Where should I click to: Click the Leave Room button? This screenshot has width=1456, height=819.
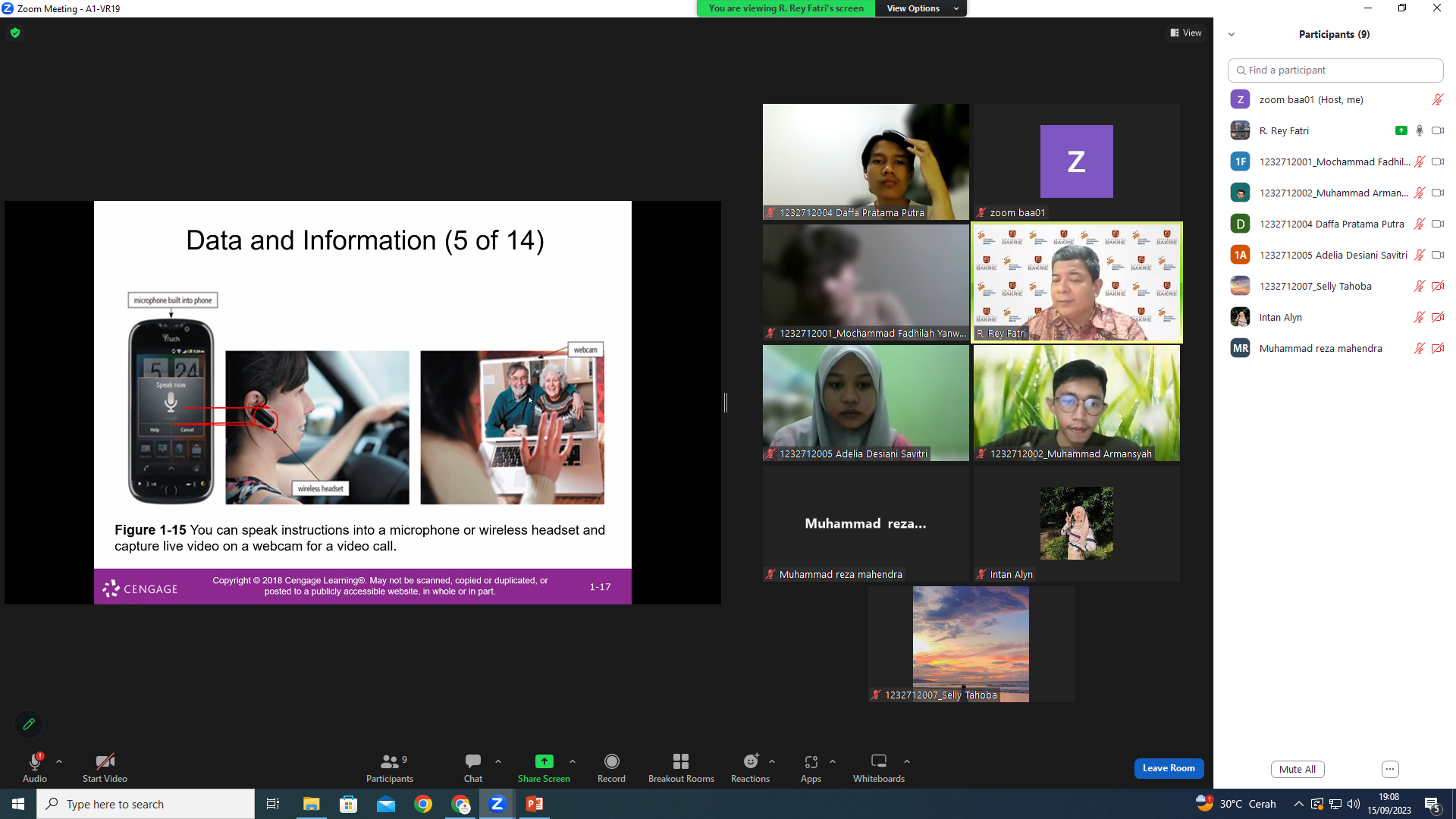(1169, 768)
